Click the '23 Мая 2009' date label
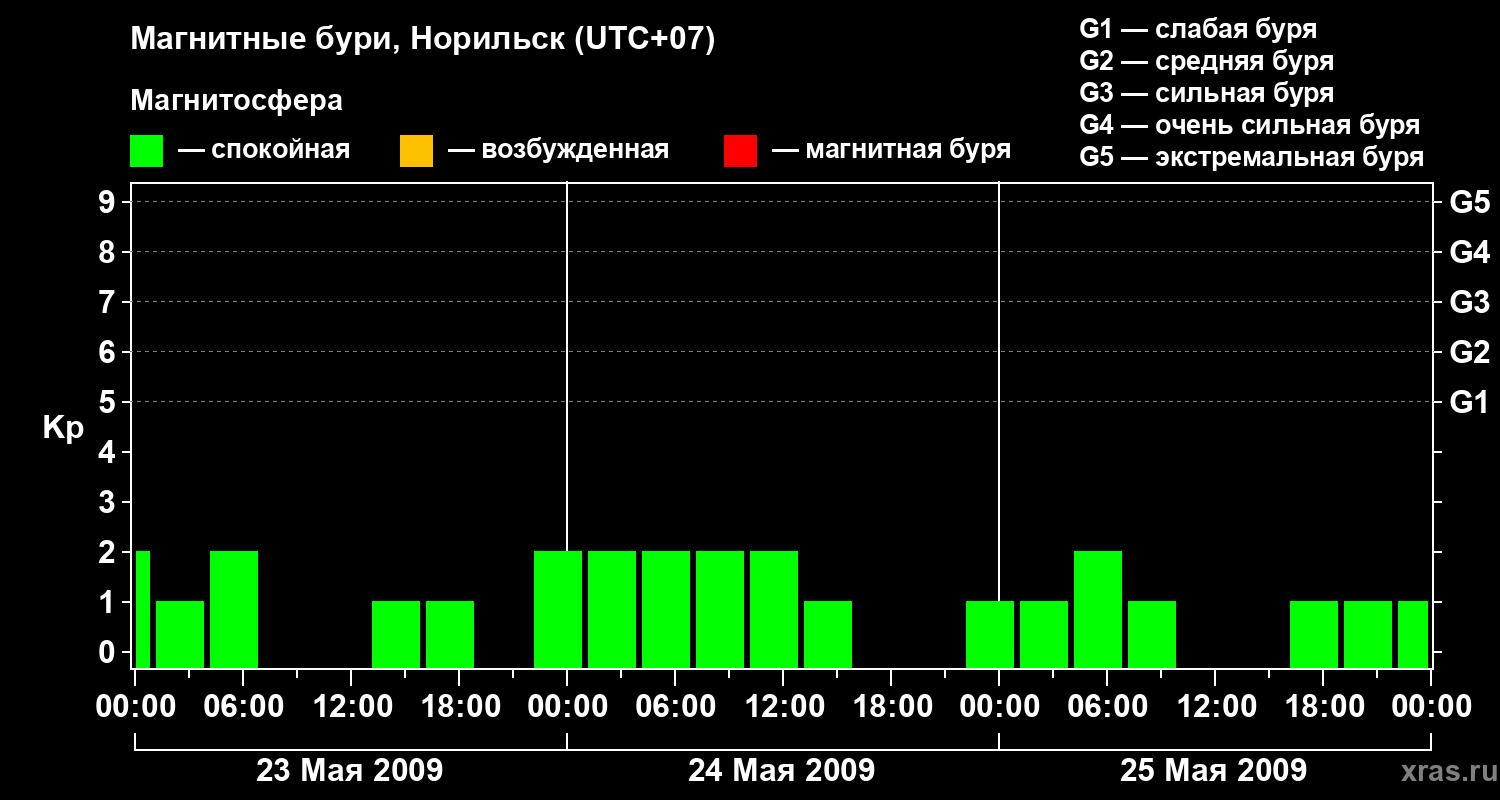 click(x=350, y=770)
